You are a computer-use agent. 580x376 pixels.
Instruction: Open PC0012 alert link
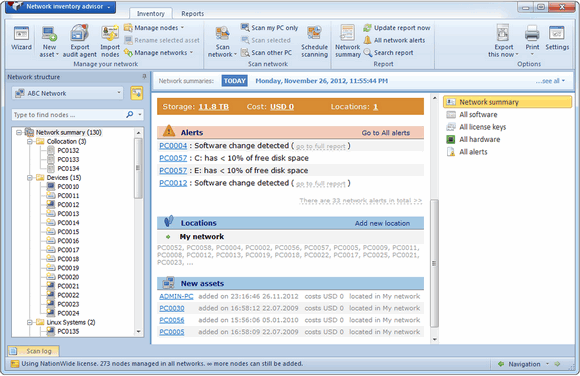click(x=173, y=183)
